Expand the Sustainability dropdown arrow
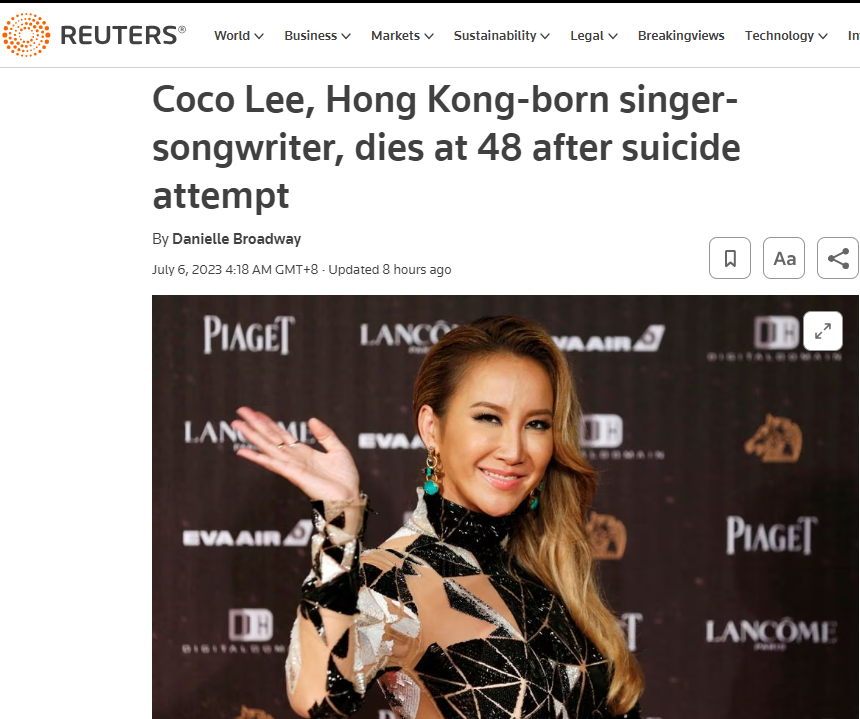Viewport: 860px width, 719px height. [x=545, y=36]
